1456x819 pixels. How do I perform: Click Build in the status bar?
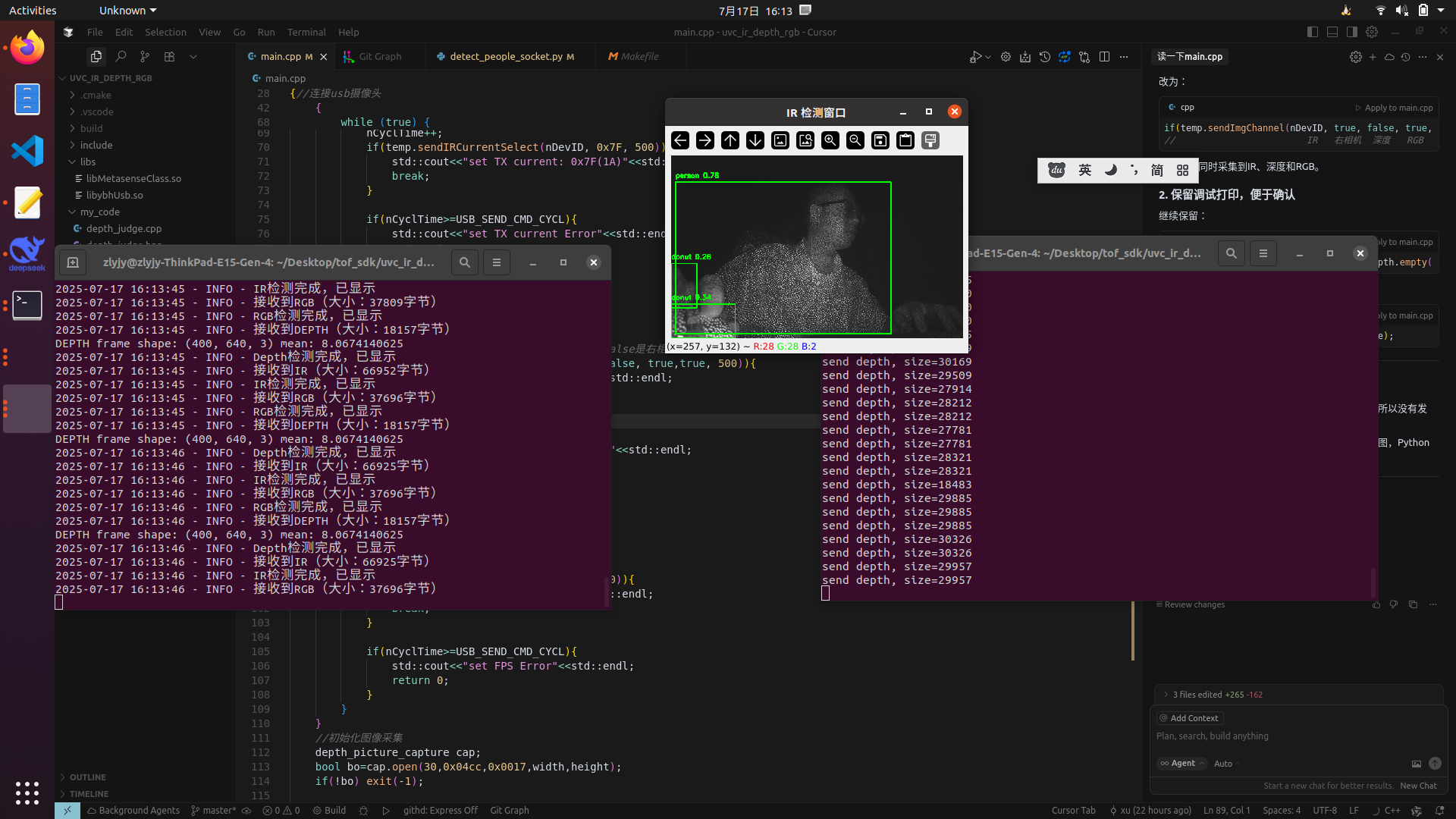pyautogui.click(x=329, y=810)
